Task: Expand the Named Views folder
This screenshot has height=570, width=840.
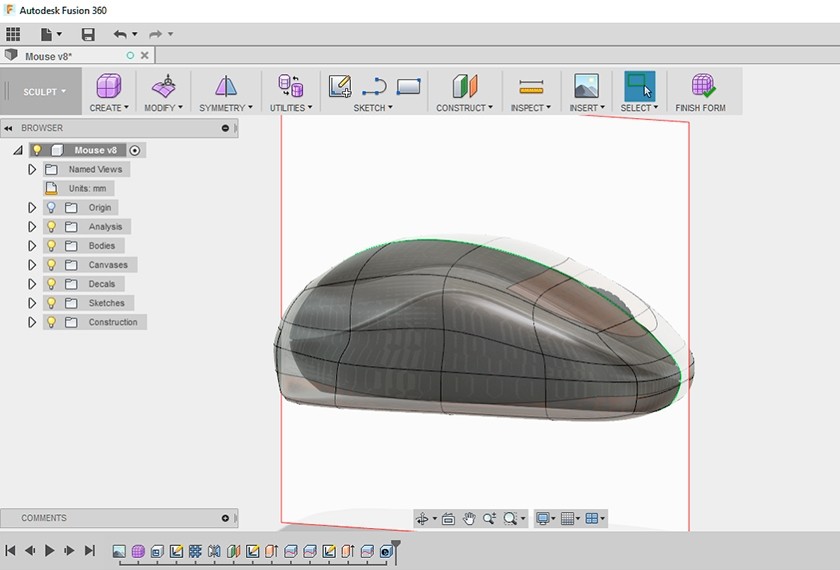Action: click(32, 170)
